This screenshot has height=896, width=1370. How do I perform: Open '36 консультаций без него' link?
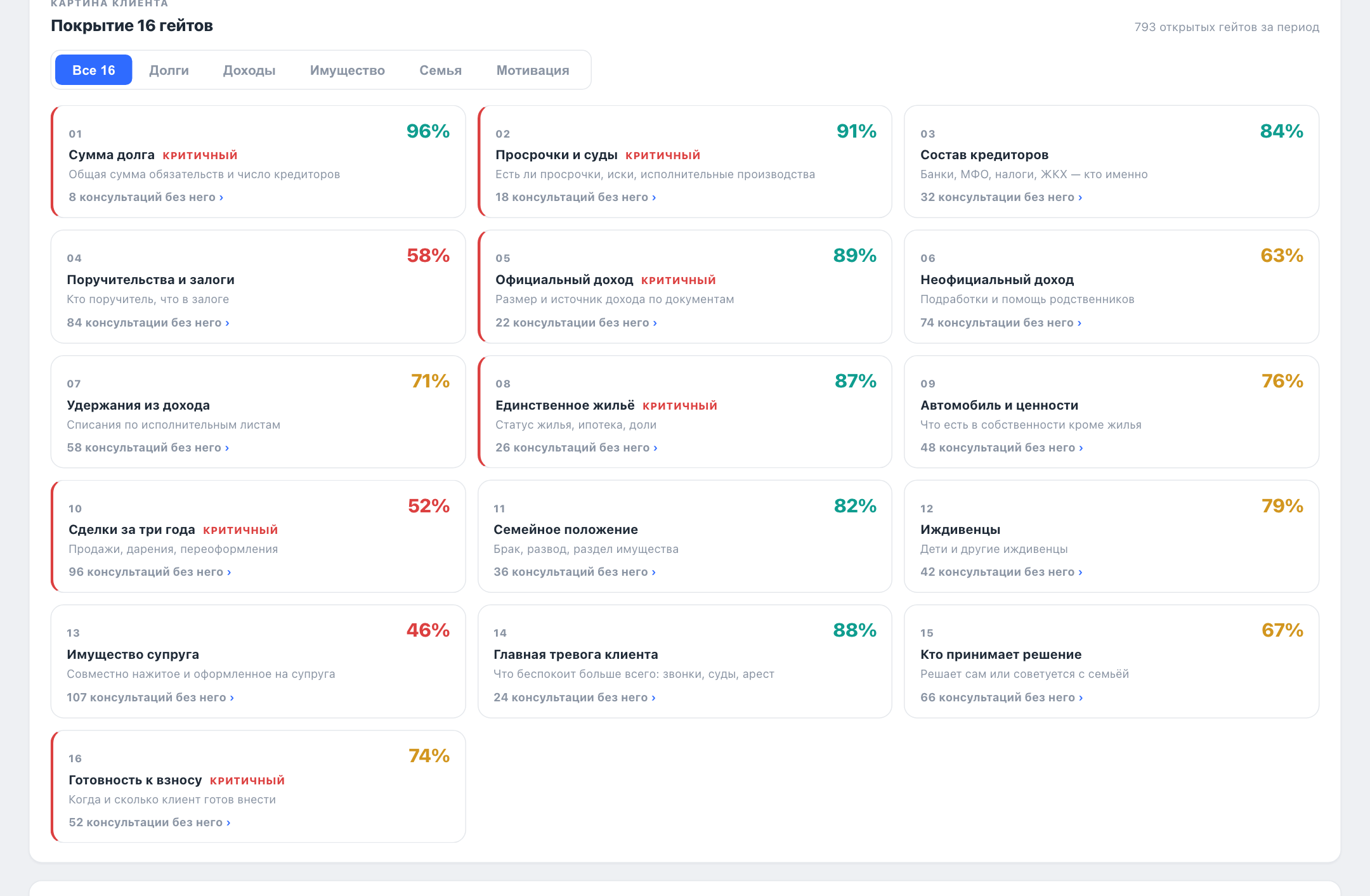point(575,572)
